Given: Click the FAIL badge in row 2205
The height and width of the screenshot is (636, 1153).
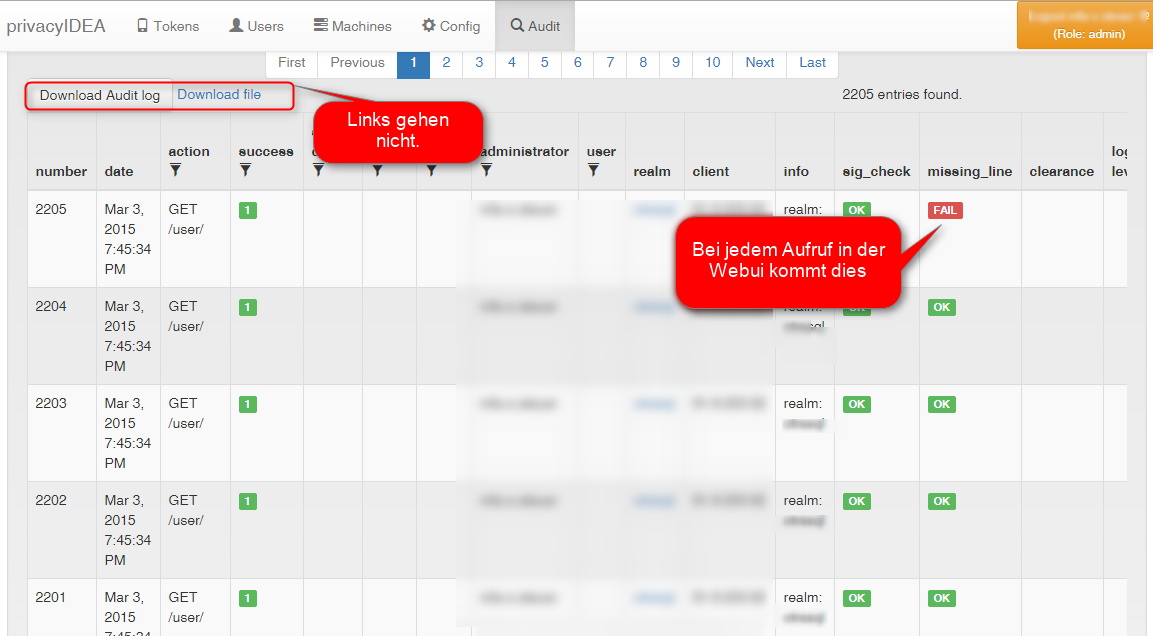Looking at the screenshot, I should click(945, 210).
